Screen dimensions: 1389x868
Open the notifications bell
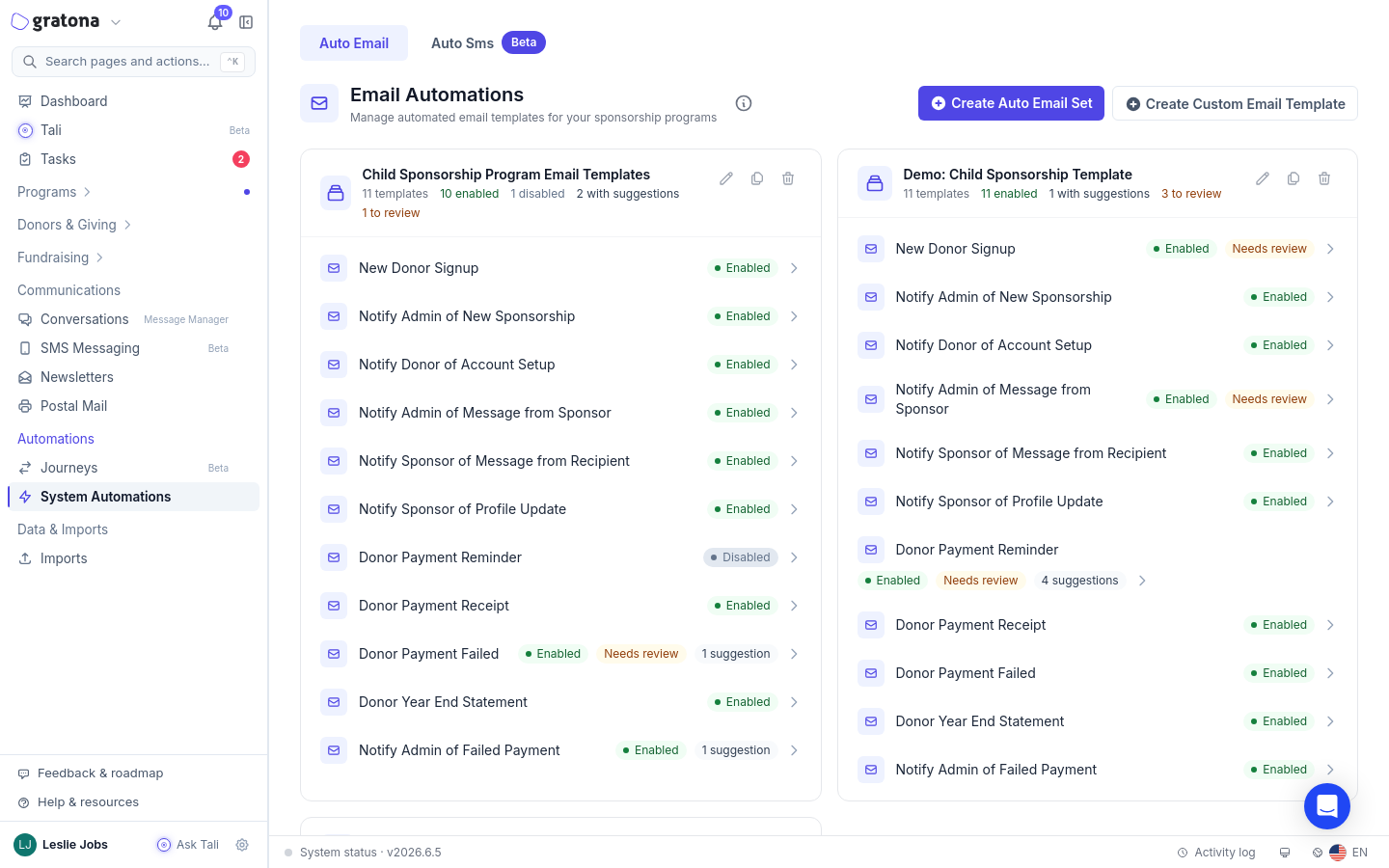(x=215, y=22)
